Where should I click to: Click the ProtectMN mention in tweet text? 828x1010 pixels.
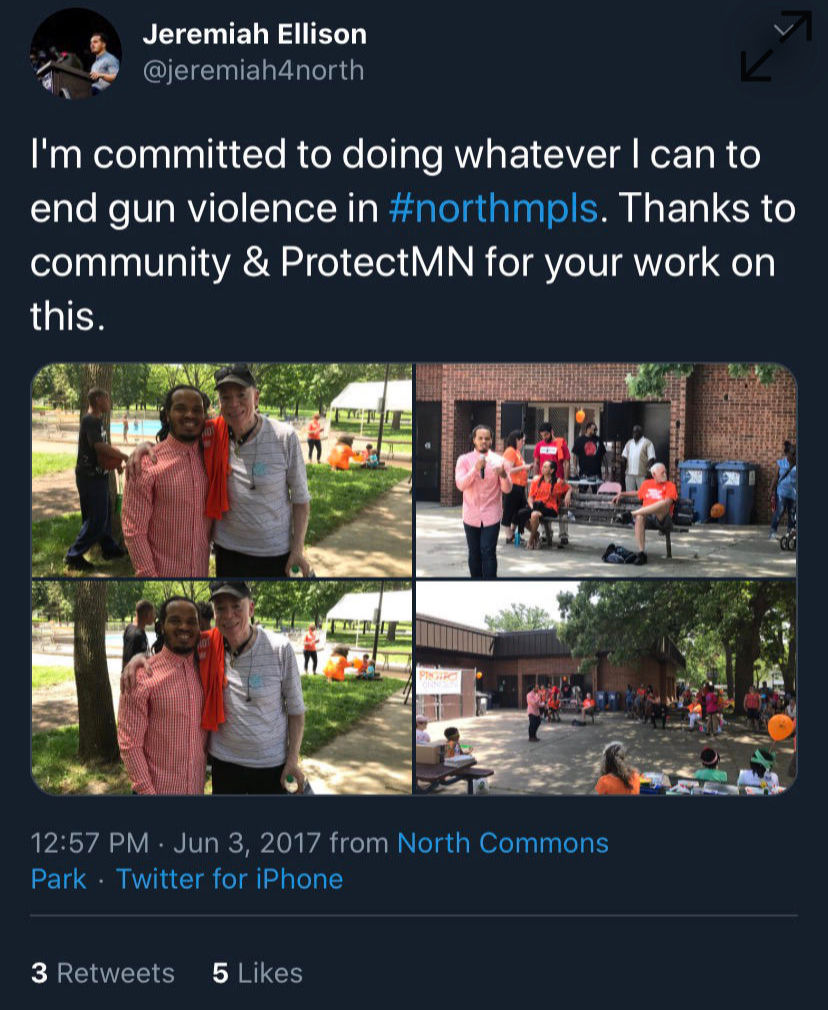(x=378, y=262)
